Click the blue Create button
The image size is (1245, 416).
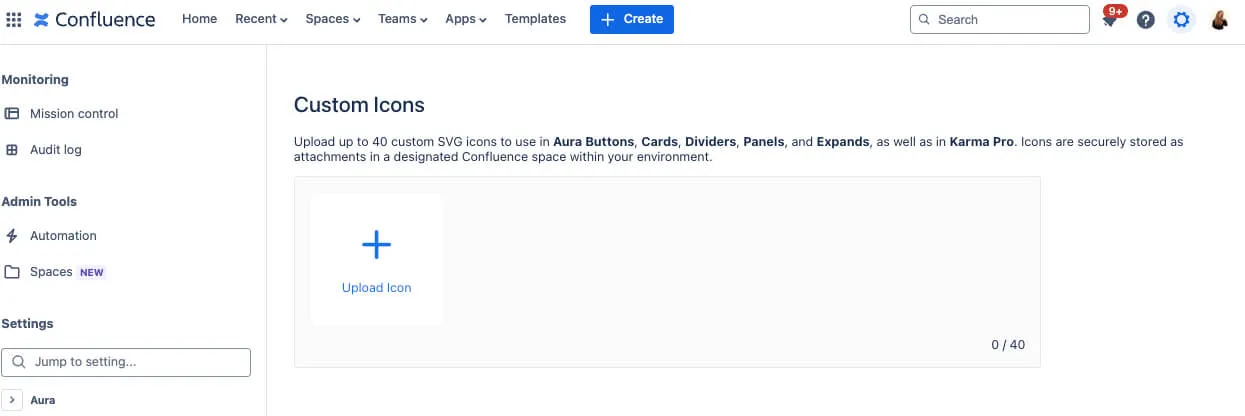pos(632,19)
